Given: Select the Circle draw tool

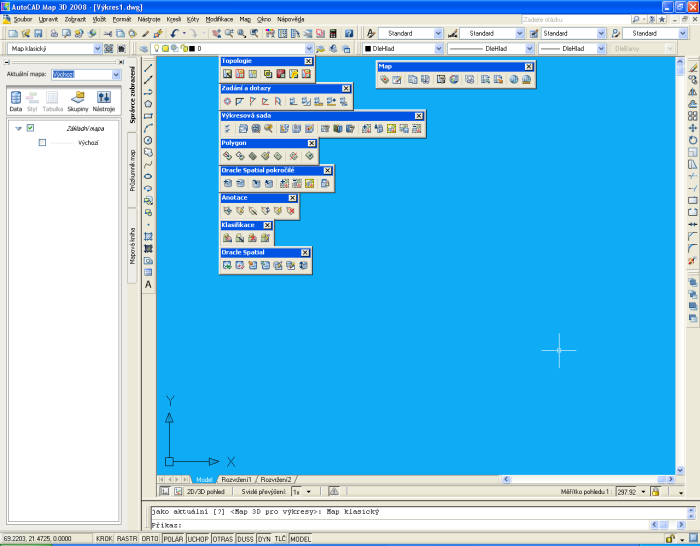Looking at the screenshot, I should [x=148, y=140].
